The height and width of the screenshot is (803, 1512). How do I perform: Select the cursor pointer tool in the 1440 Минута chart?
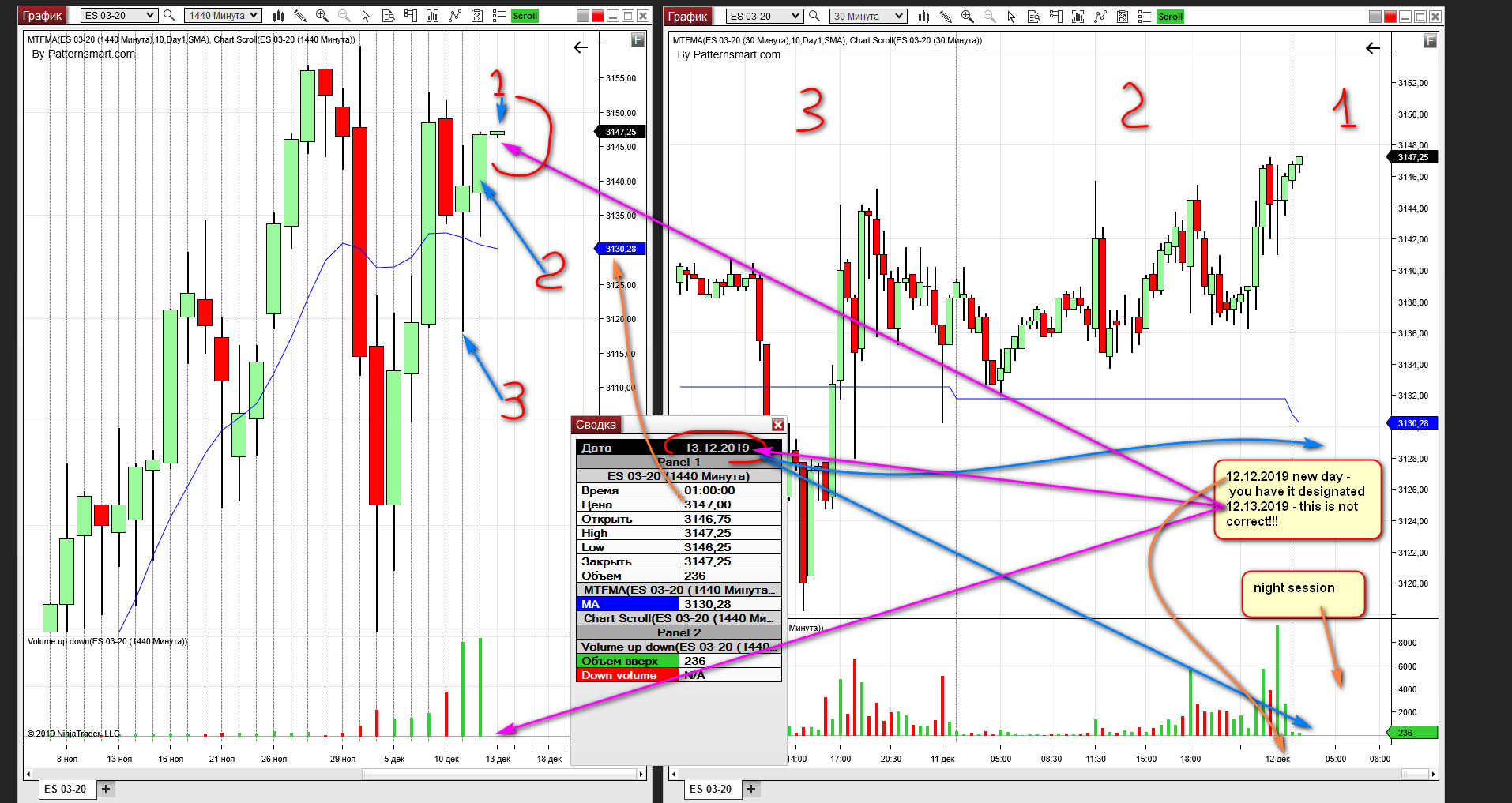366,16
